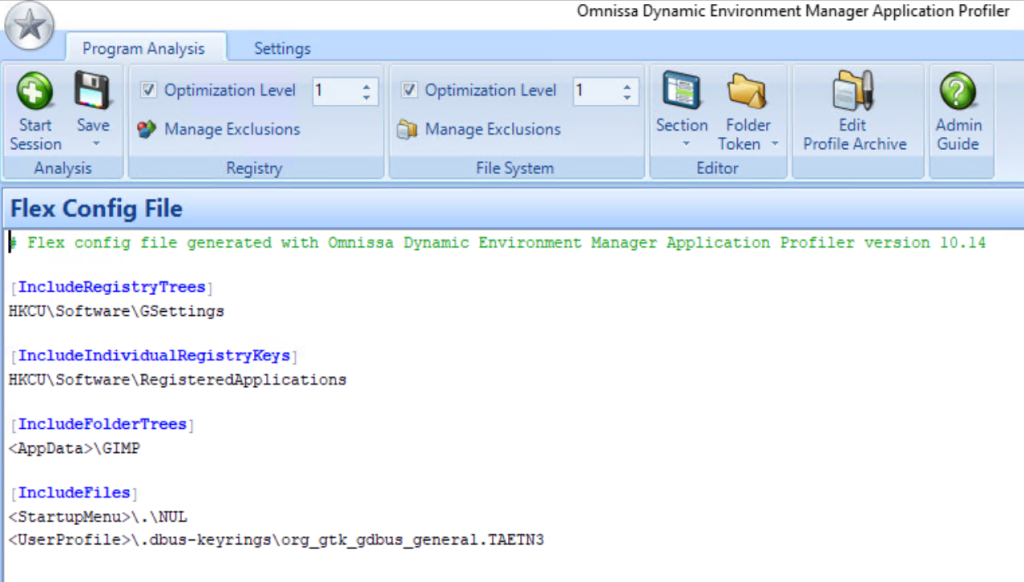Click the [IncludeFolderTrees] section header
This screenshot has height=582, width=1024.
point(103,424)
